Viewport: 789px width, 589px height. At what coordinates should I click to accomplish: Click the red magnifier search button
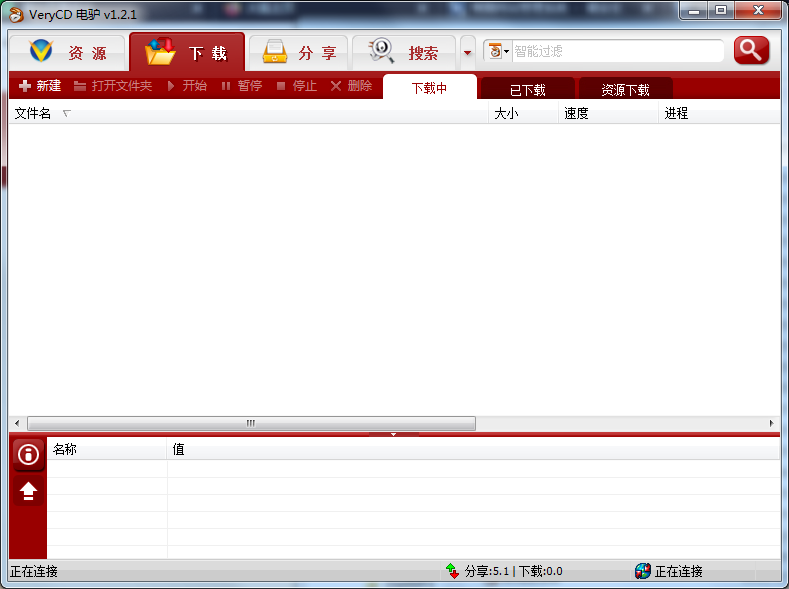[x=751, y=50]
